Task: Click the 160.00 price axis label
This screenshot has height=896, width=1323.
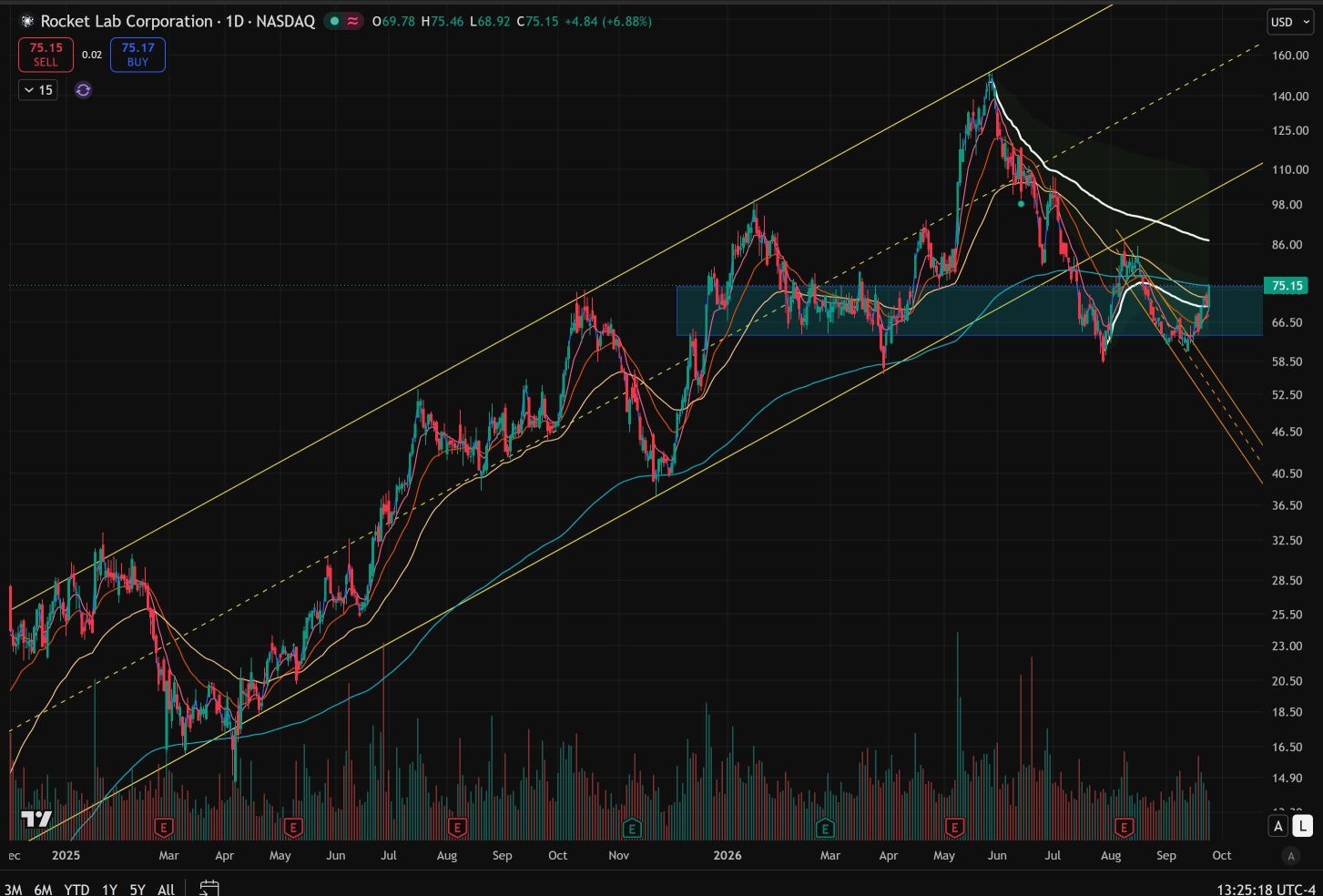Action: (1290, 55)
